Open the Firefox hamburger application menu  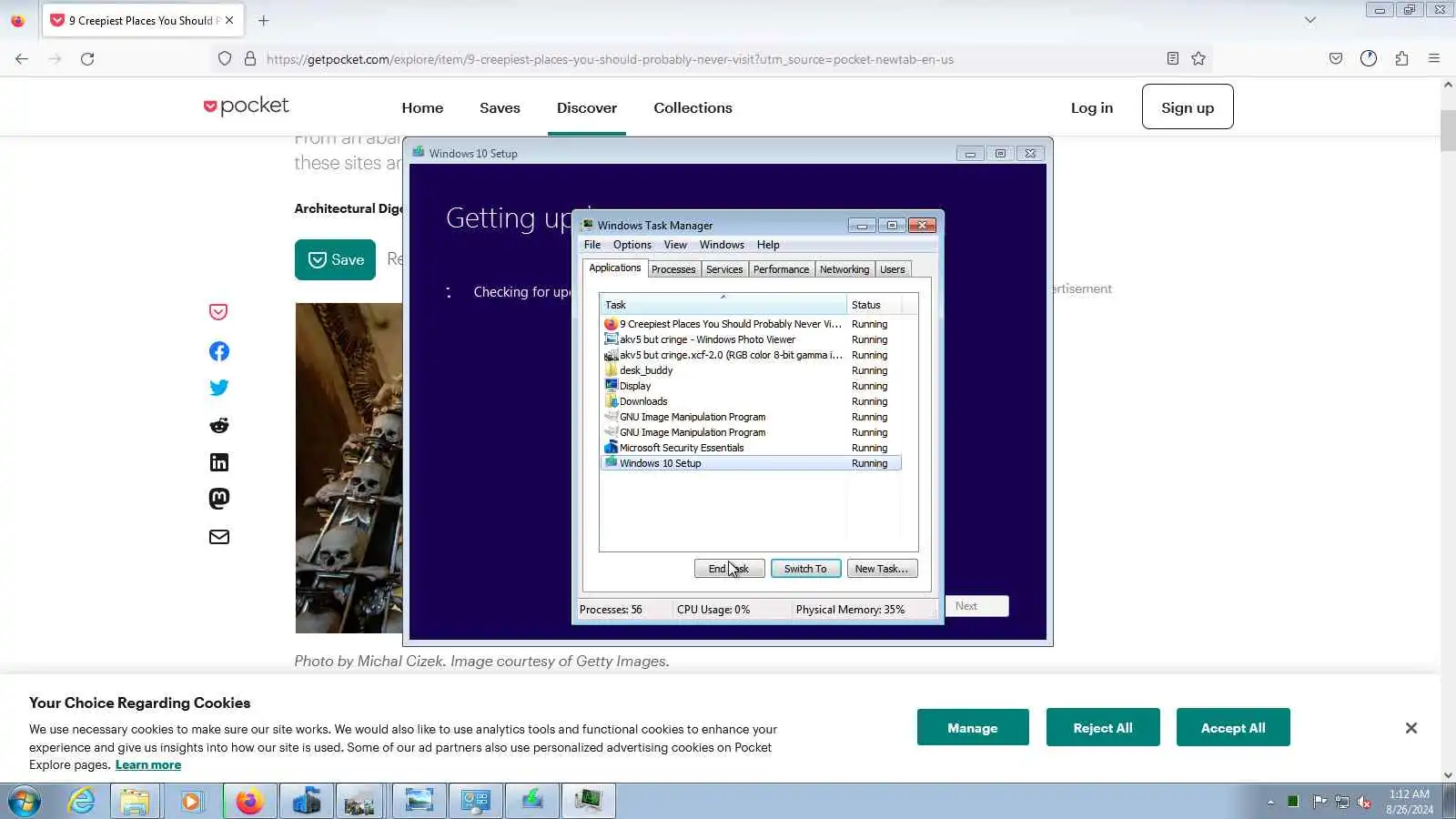(x=1434, y=59)
